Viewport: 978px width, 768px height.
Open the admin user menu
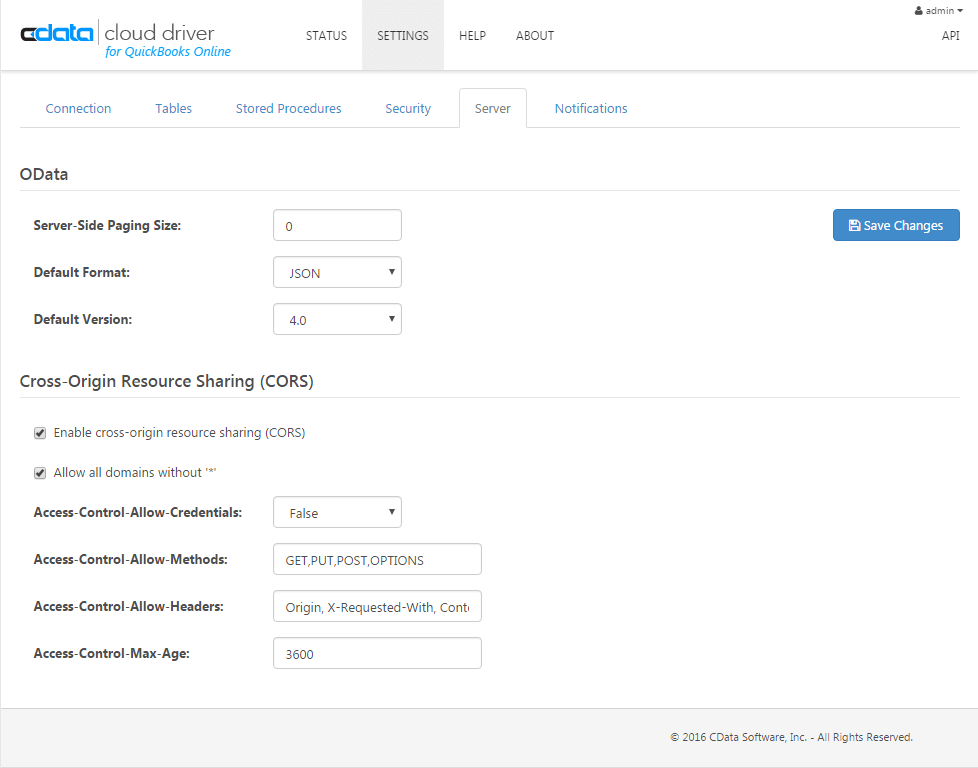(x=938, y=10)
